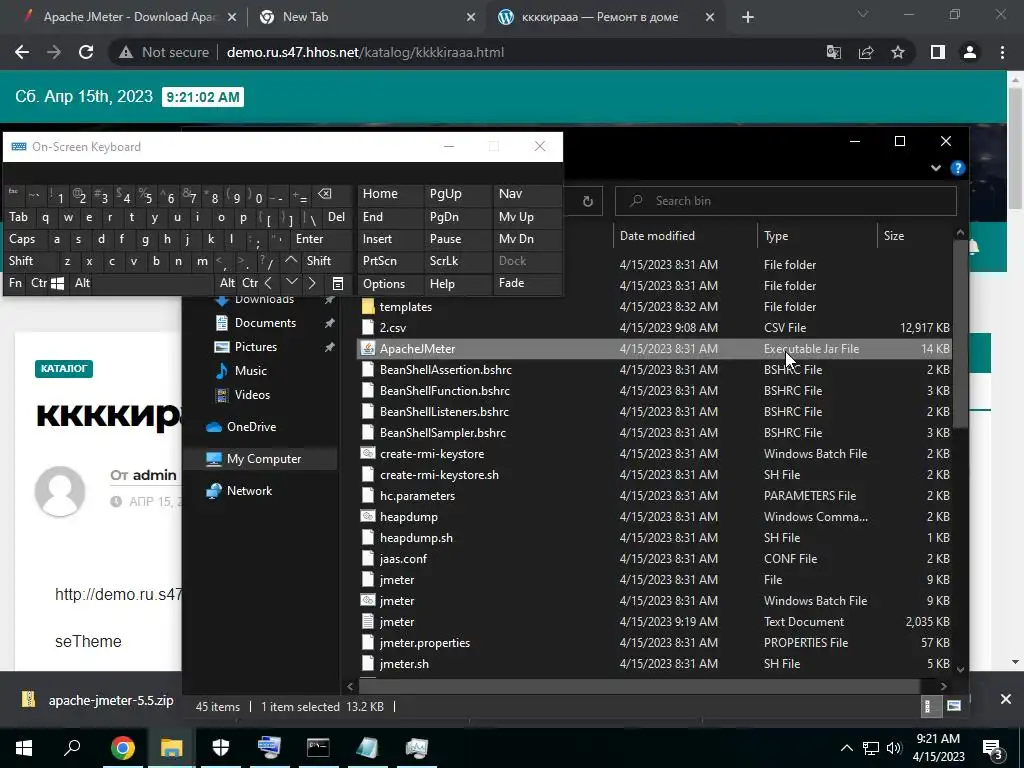Open Chrome three-dot menu
The image size is (1024, 768).
[x=1002, y=53]
